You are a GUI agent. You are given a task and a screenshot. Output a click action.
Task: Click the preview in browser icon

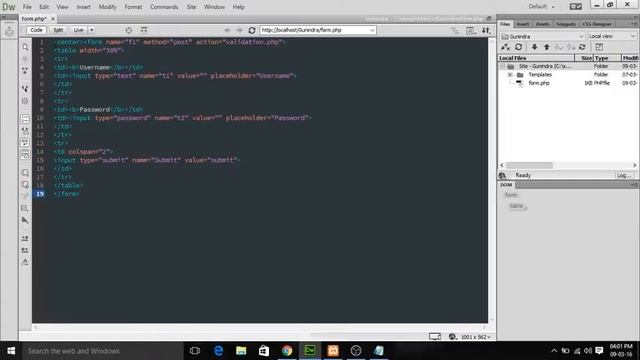tap(470, 30)
